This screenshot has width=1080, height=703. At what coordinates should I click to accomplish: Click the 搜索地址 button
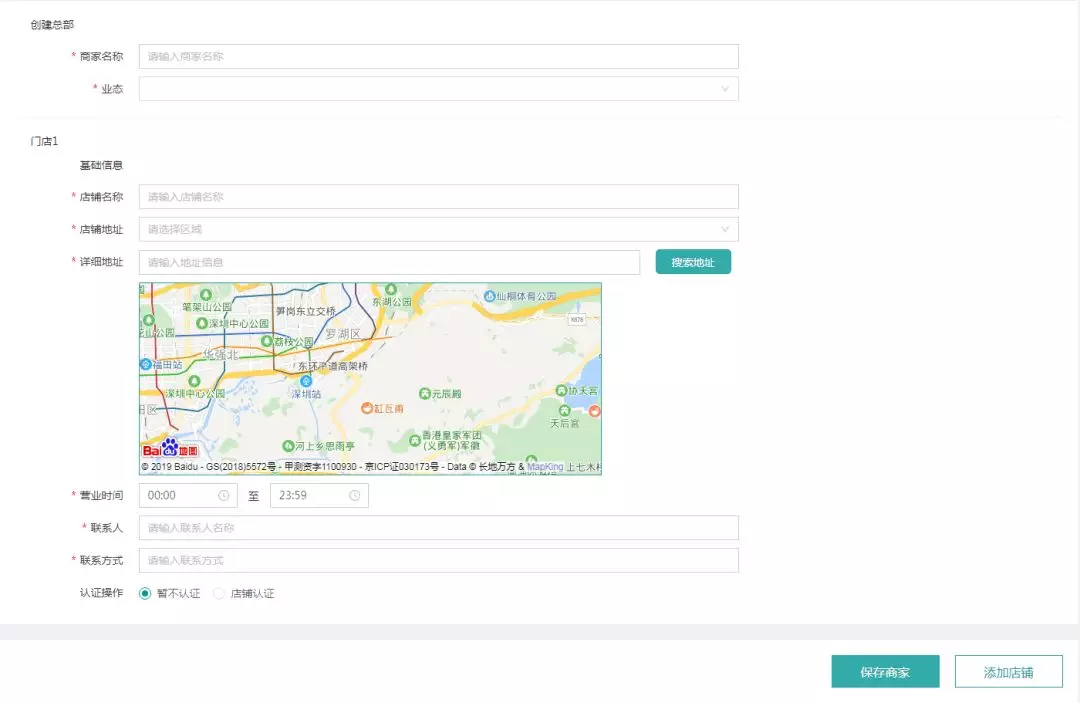pos(693,262)
